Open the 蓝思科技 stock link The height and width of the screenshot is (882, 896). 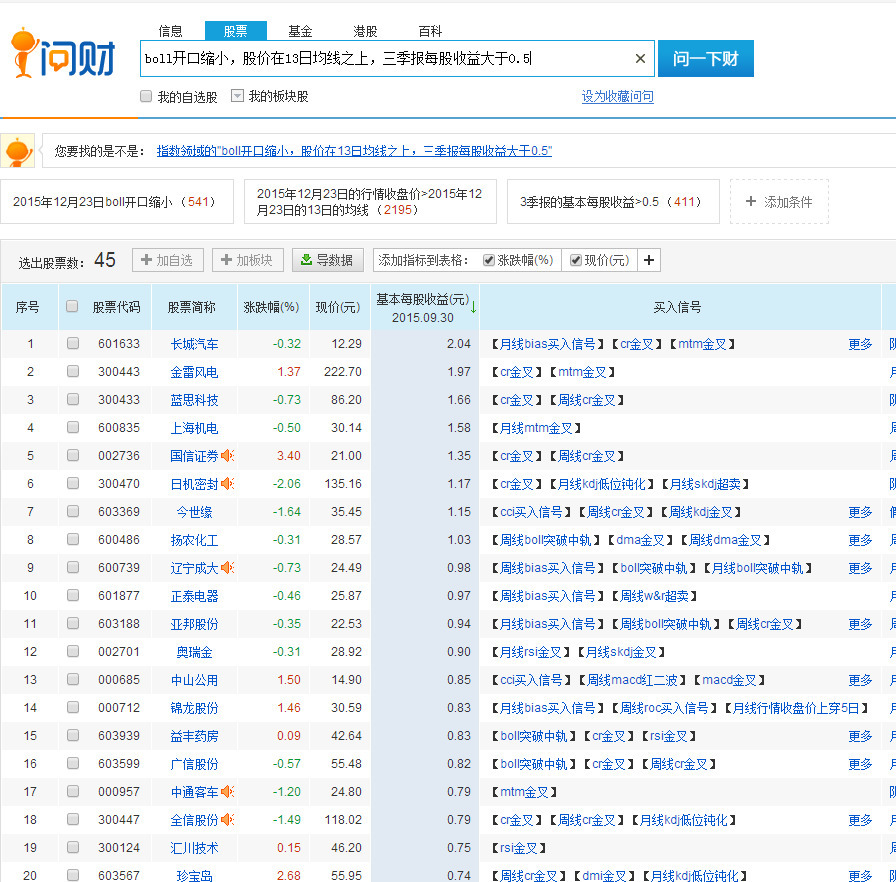point(194,400)
